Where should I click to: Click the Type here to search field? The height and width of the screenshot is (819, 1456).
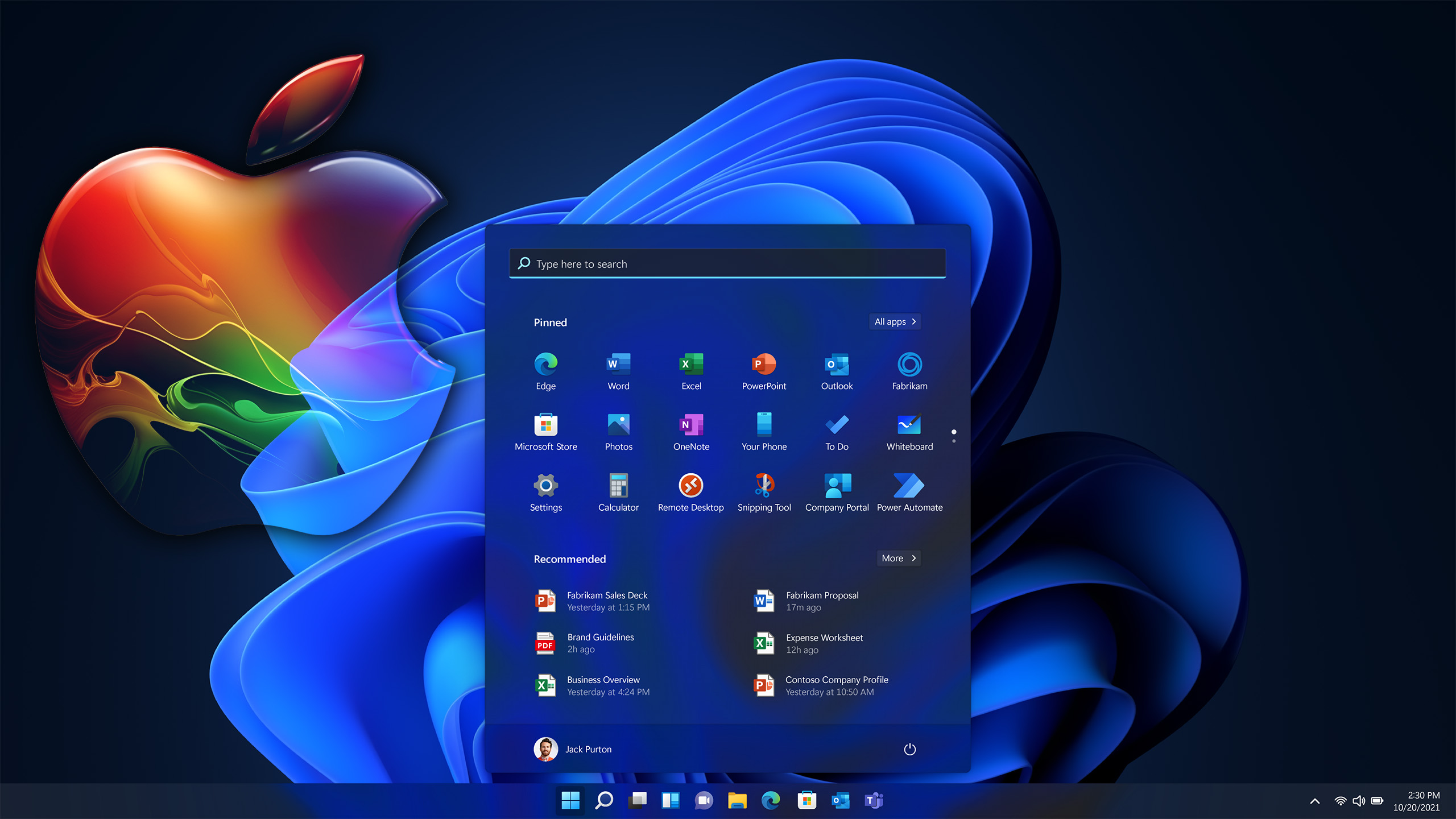pos(727,264)
